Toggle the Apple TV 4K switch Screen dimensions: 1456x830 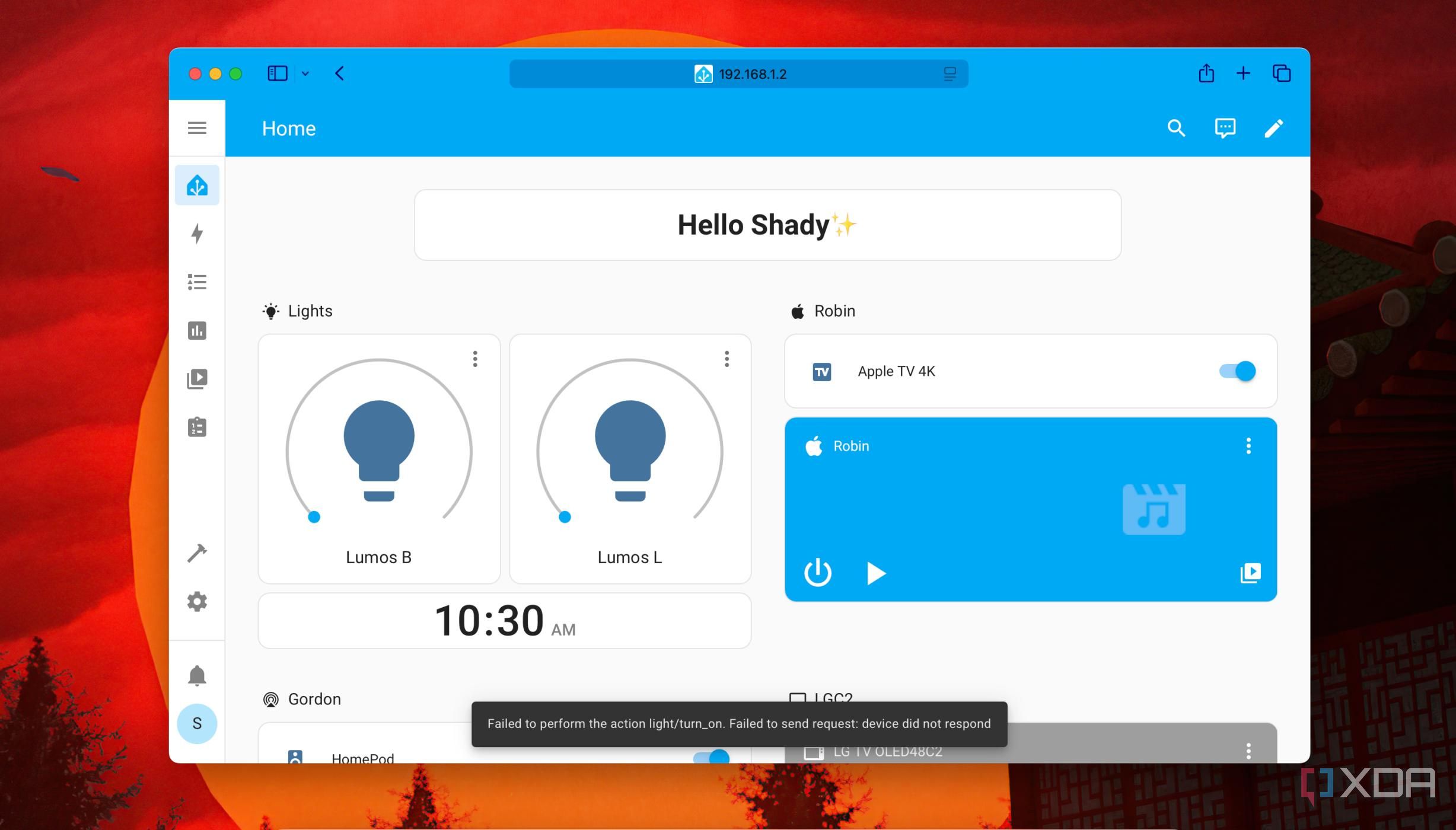(1237, 371)
